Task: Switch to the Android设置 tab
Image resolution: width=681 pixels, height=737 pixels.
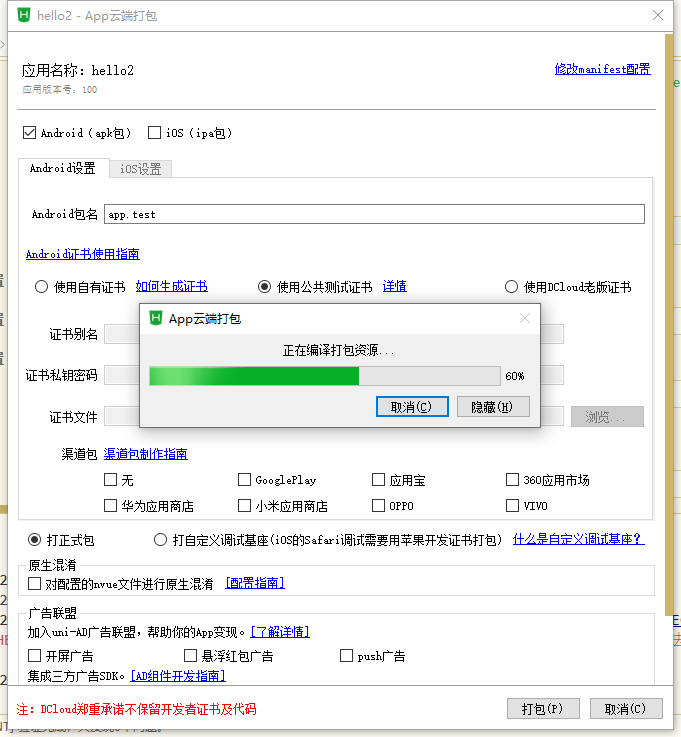Action: (63, 168)
